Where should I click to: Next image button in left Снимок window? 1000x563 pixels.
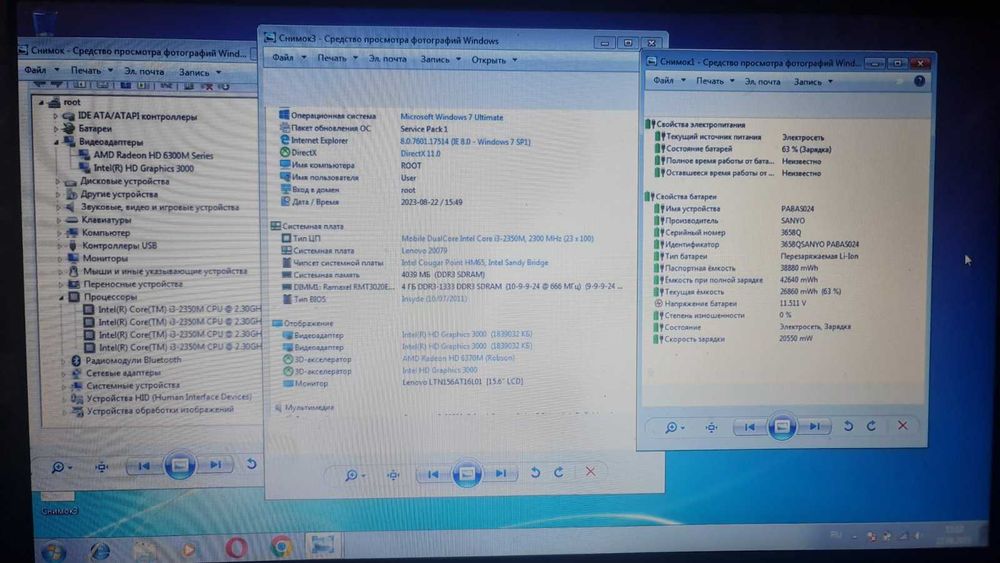(216, 465)
